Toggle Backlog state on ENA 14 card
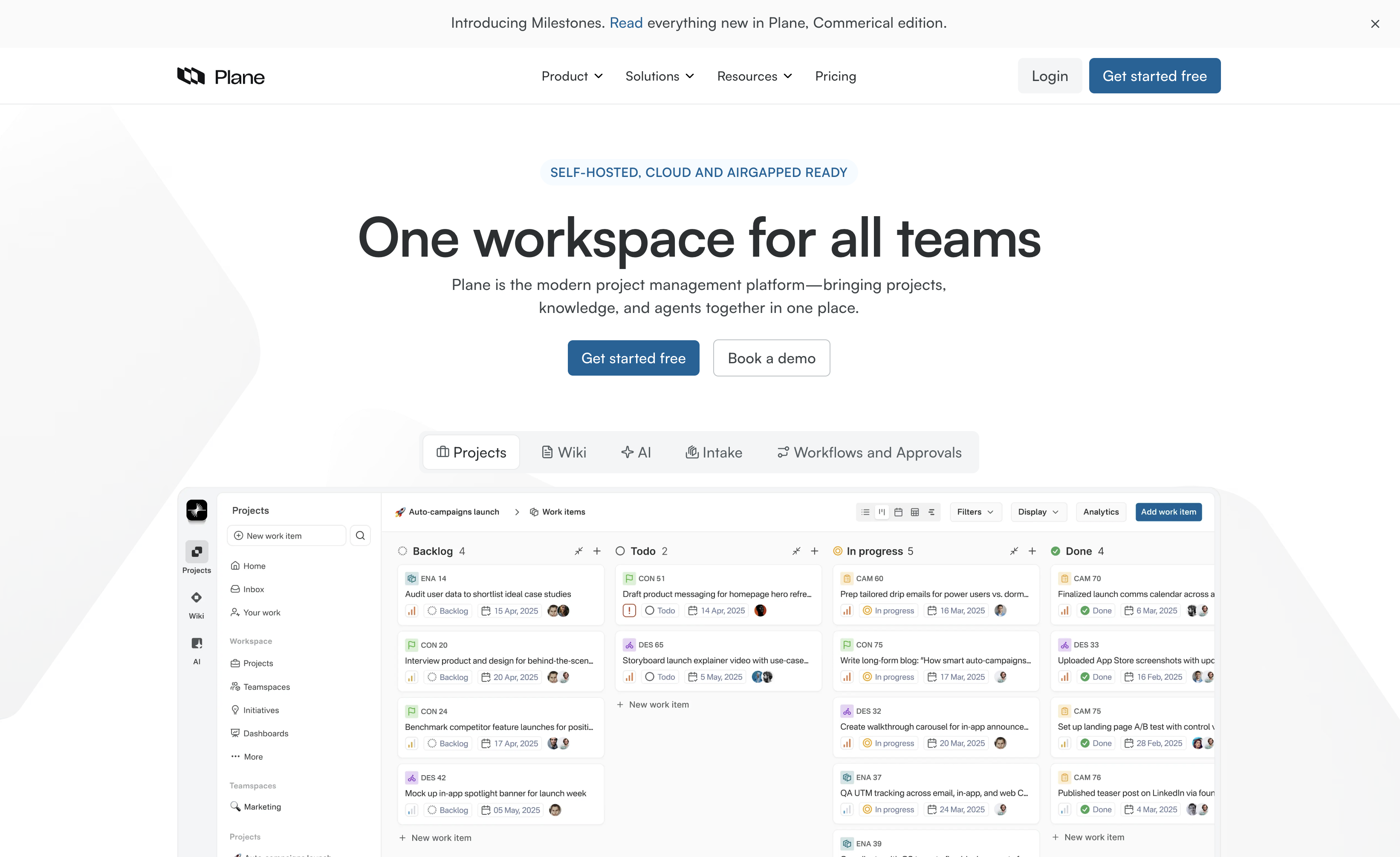 click(x=448, y=611)
